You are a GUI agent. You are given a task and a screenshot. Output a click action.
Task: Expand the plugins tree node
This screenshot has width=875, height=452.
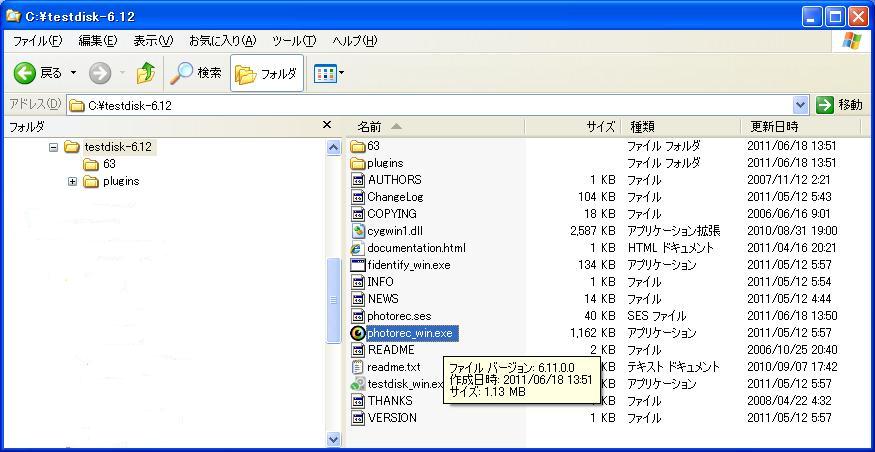coord(72,182)
